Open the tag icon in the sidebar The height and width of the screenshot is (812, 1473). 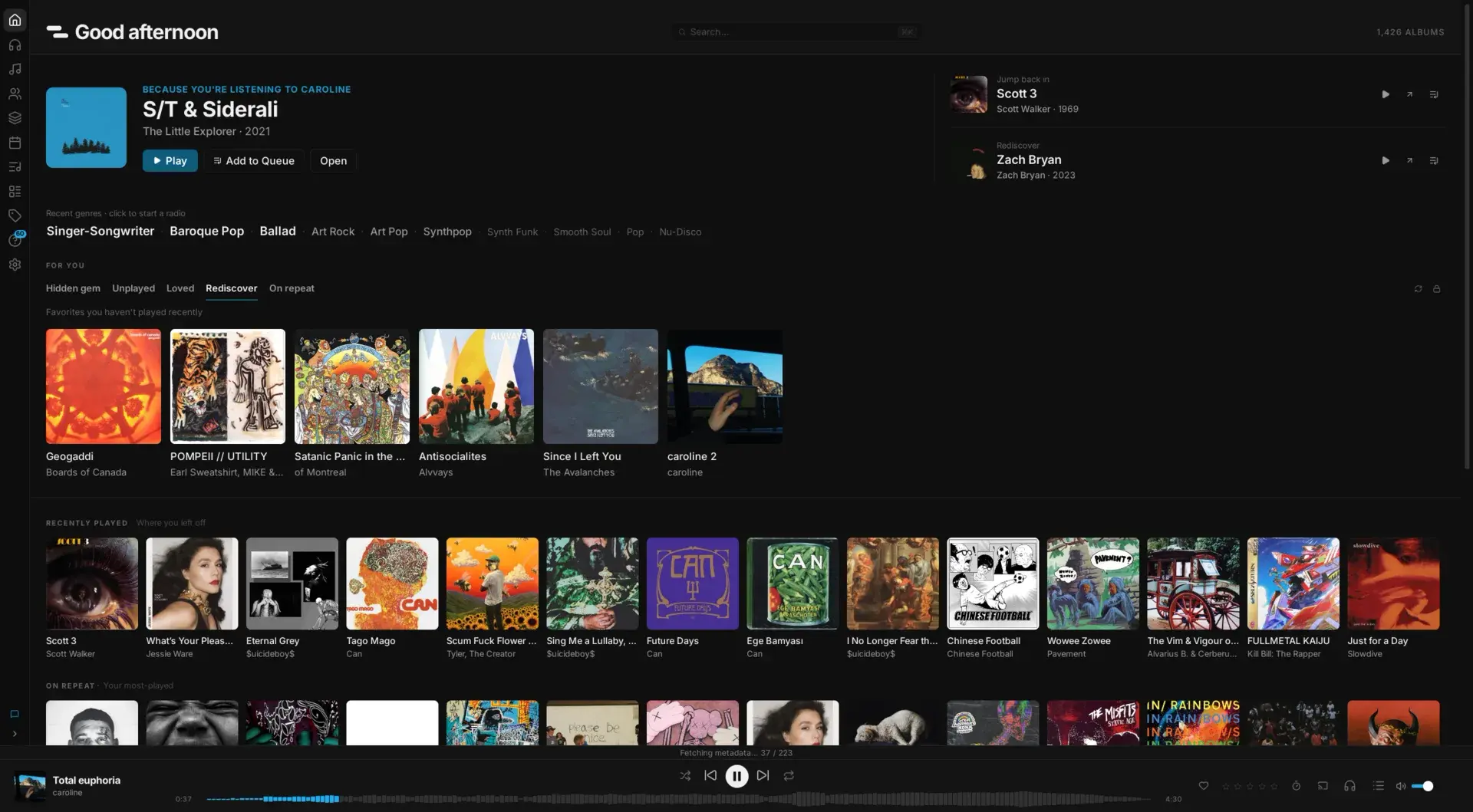pos(15,215)
